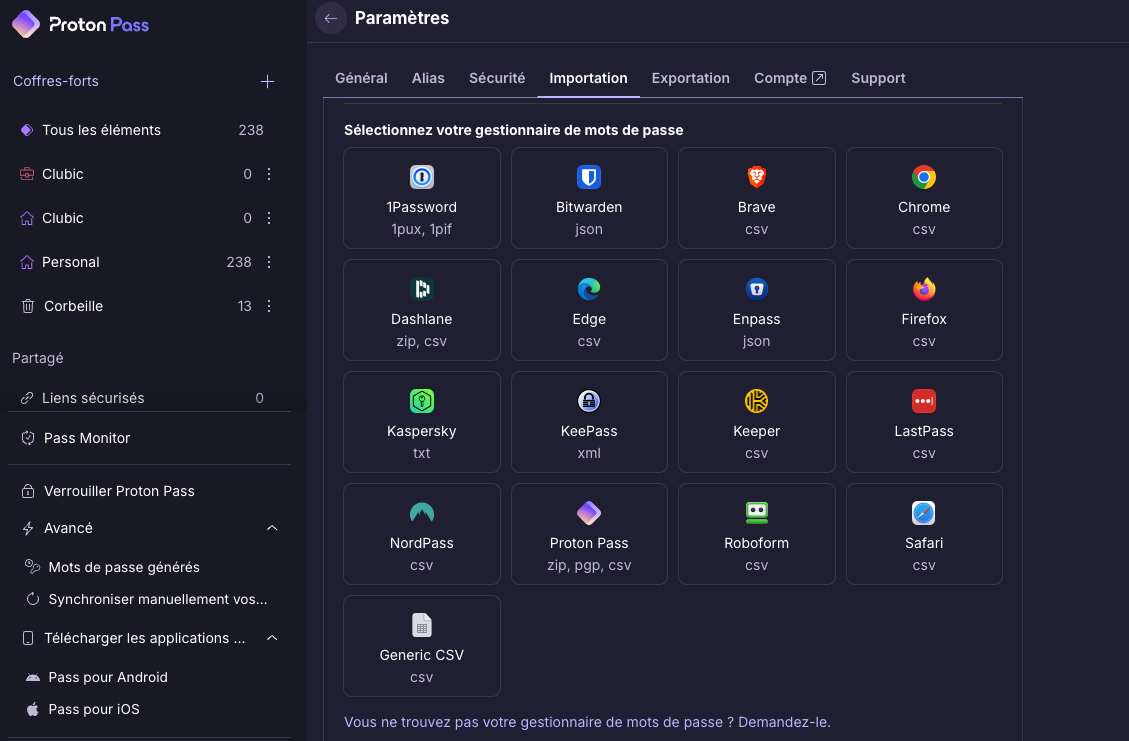Open Mots de passe générés

(x=124, y=567)
